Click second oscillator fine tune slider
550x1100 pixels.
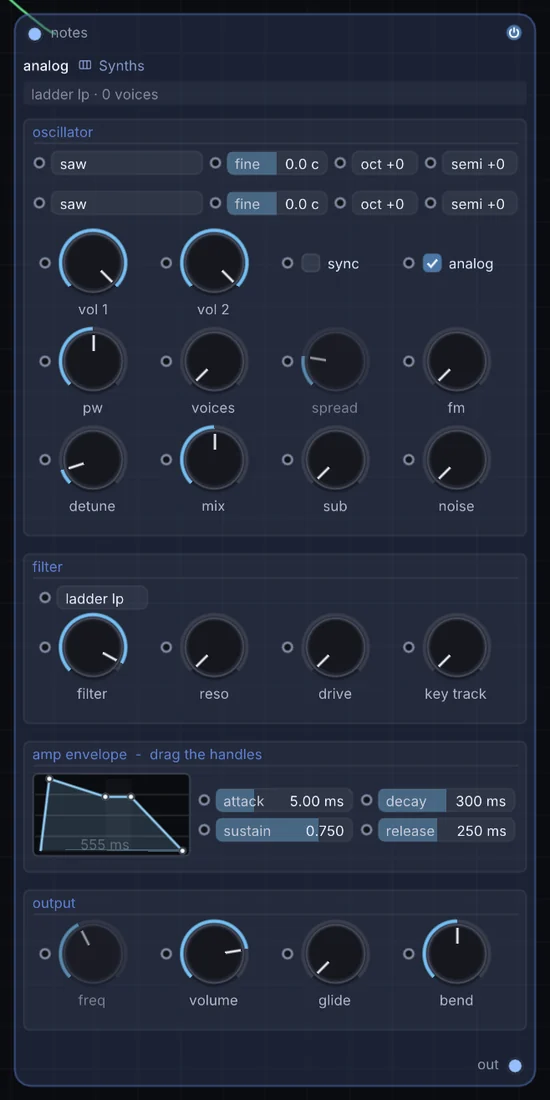click(277, 203)
